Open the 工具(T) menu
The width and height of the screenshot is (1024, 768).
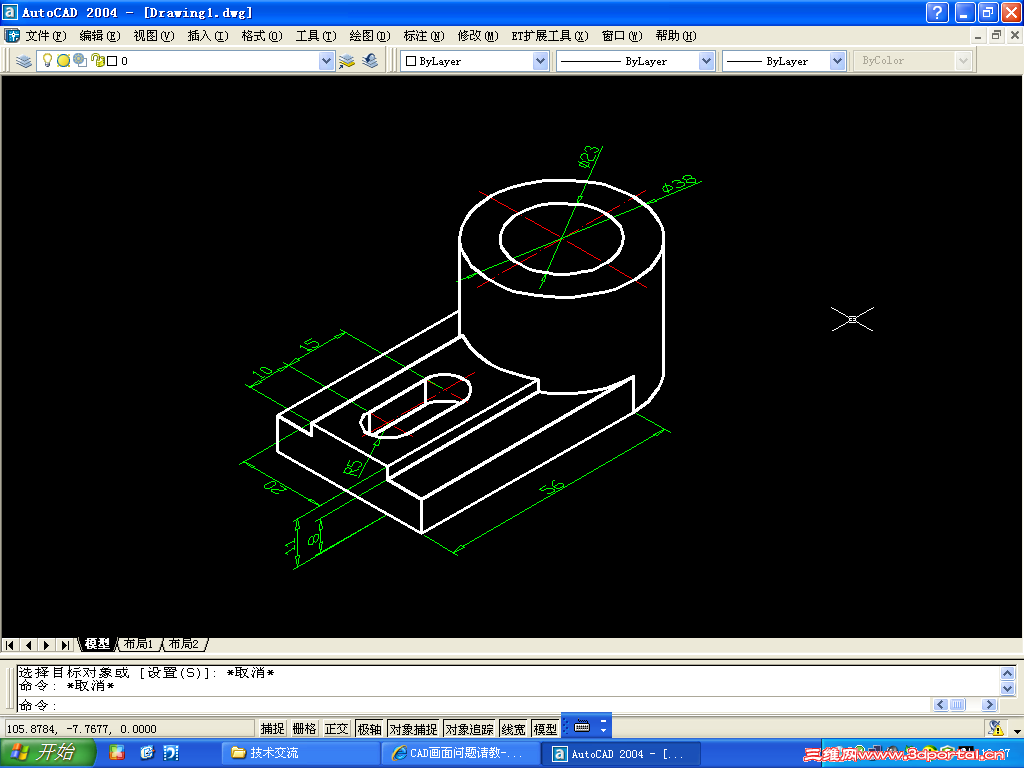(316, 36)
